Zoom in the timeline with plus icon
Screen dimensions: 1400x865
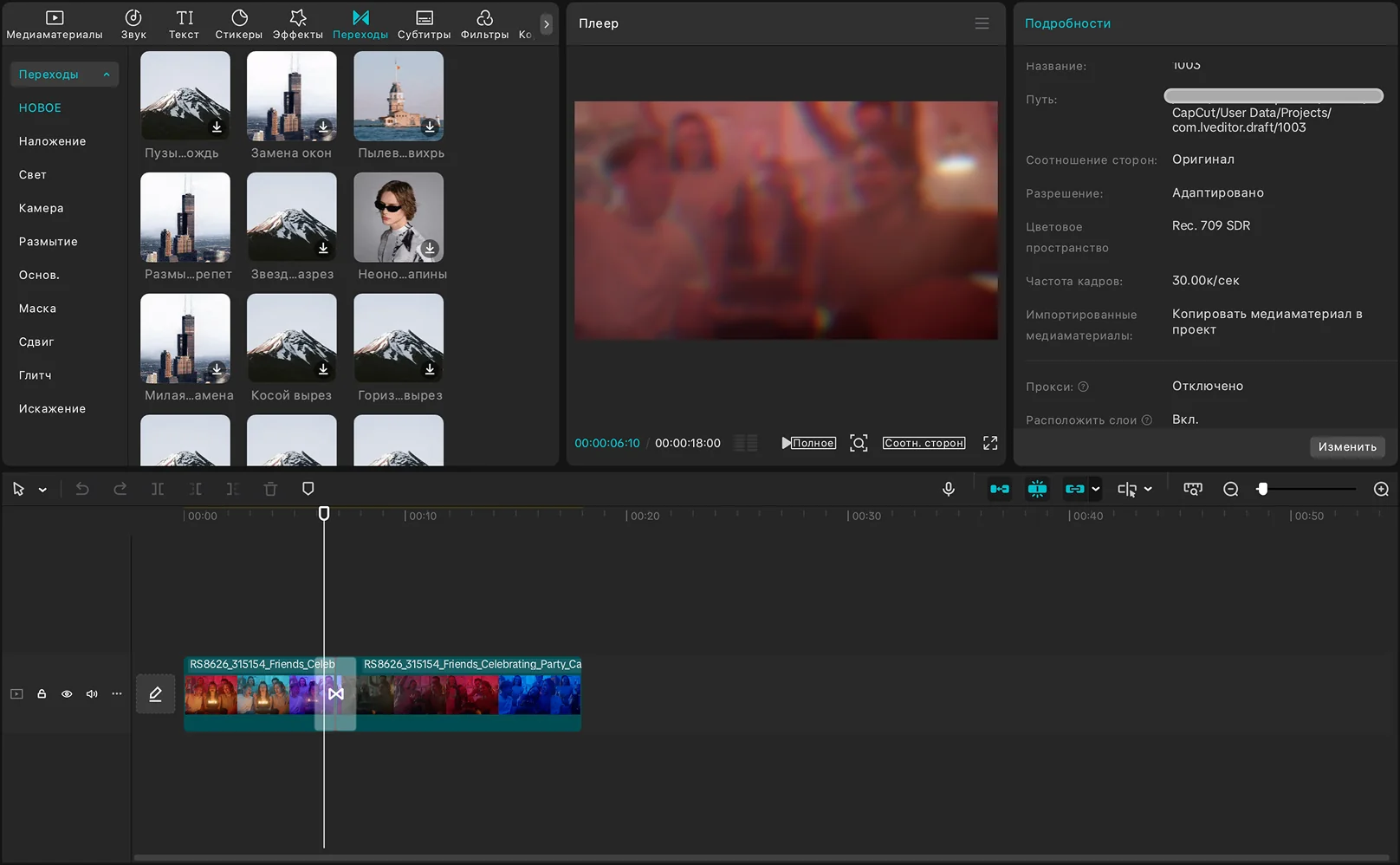[1381, 489]
